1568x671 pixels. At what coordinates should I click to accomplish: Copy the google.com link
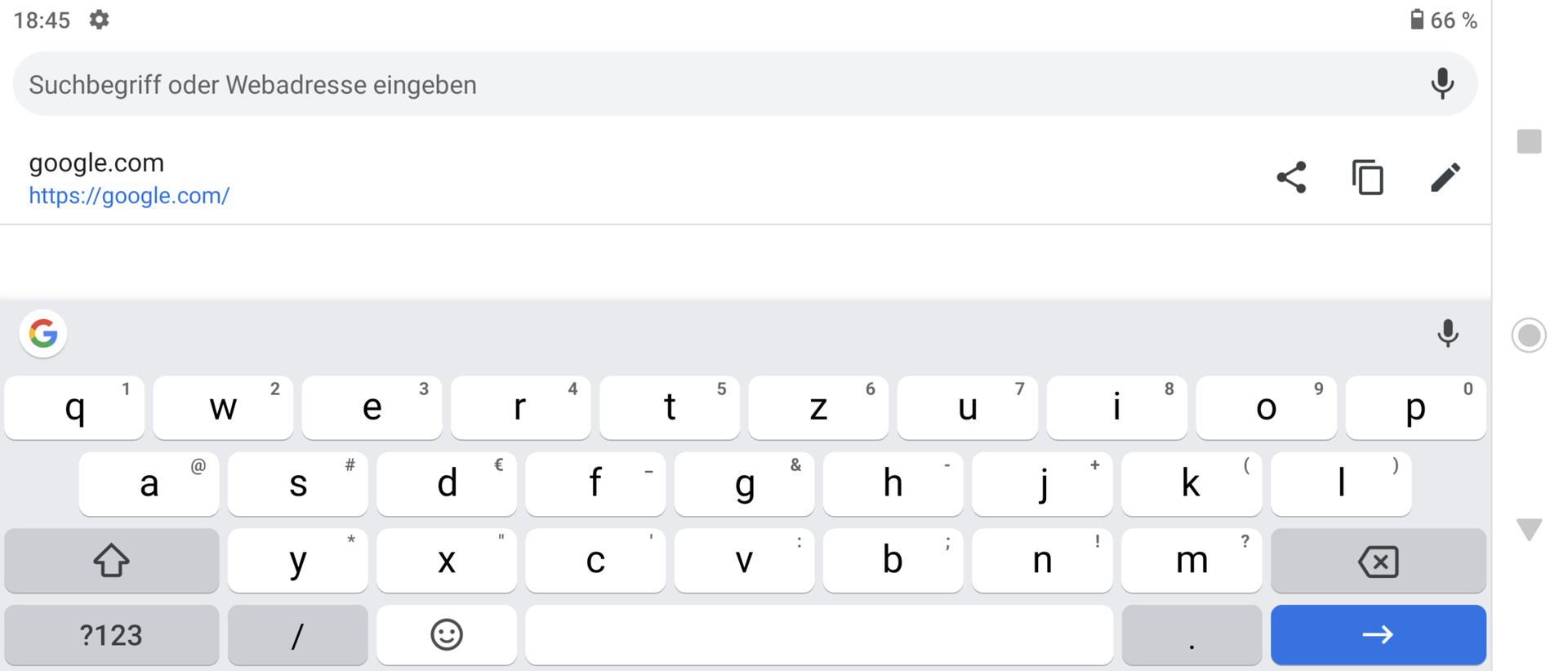click(1368, 177)
